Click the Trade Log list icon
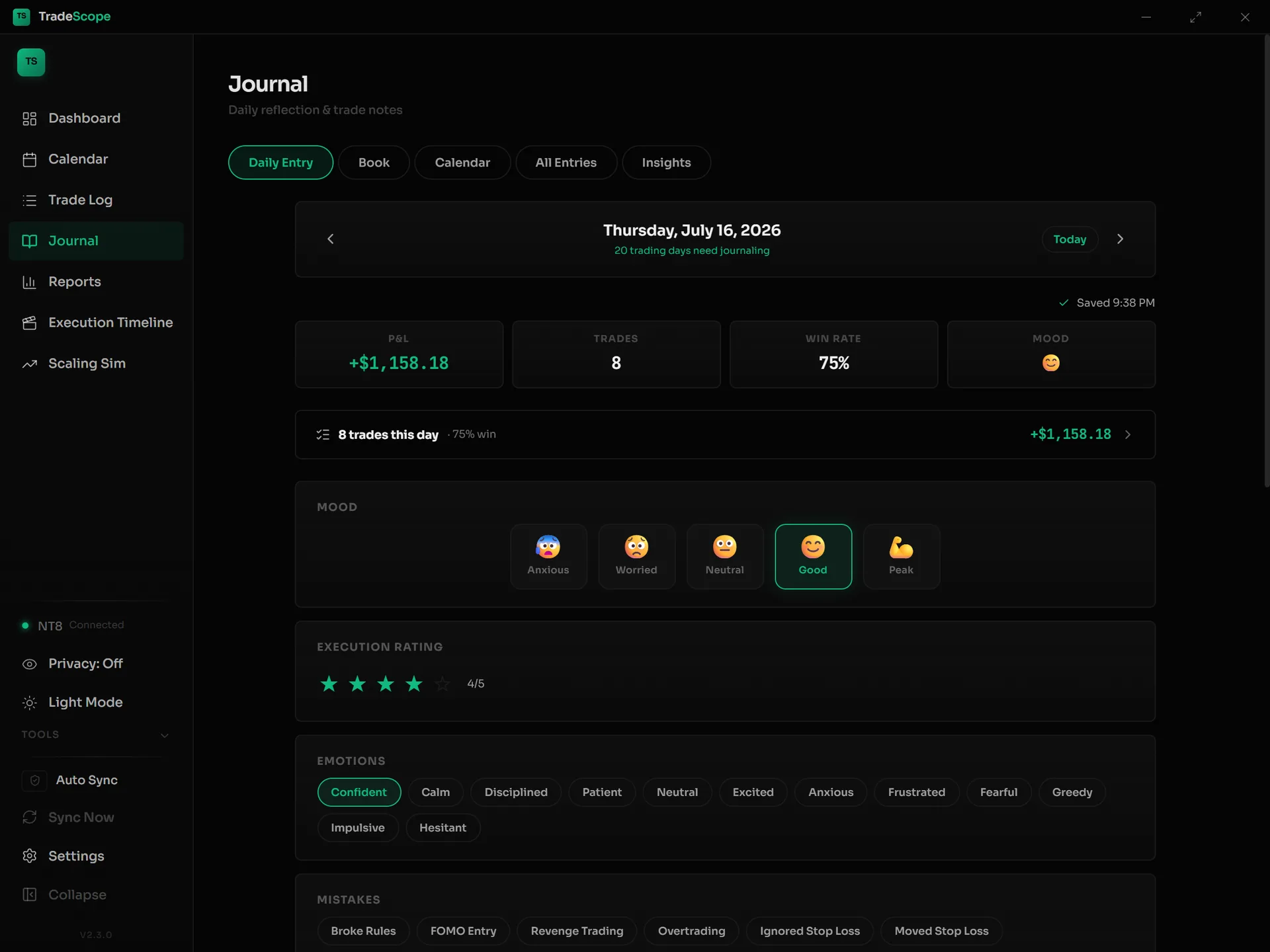 click(29, 200)
